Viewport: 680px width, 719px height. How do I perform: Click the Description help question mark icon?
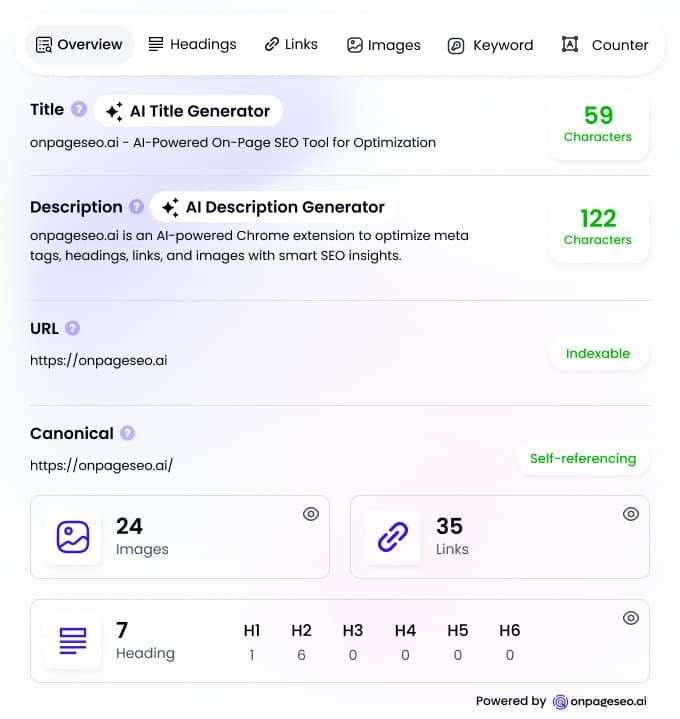(x=136, y=207)
